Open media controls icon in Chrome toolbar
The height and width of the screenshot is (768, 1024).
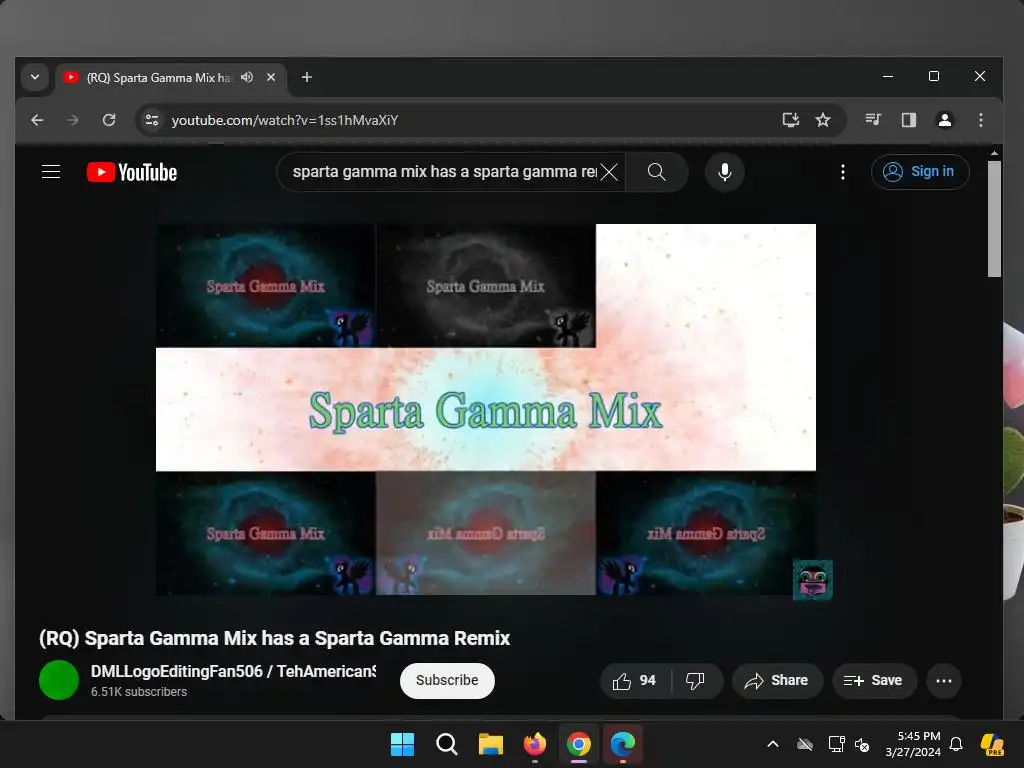coord(873,120)
